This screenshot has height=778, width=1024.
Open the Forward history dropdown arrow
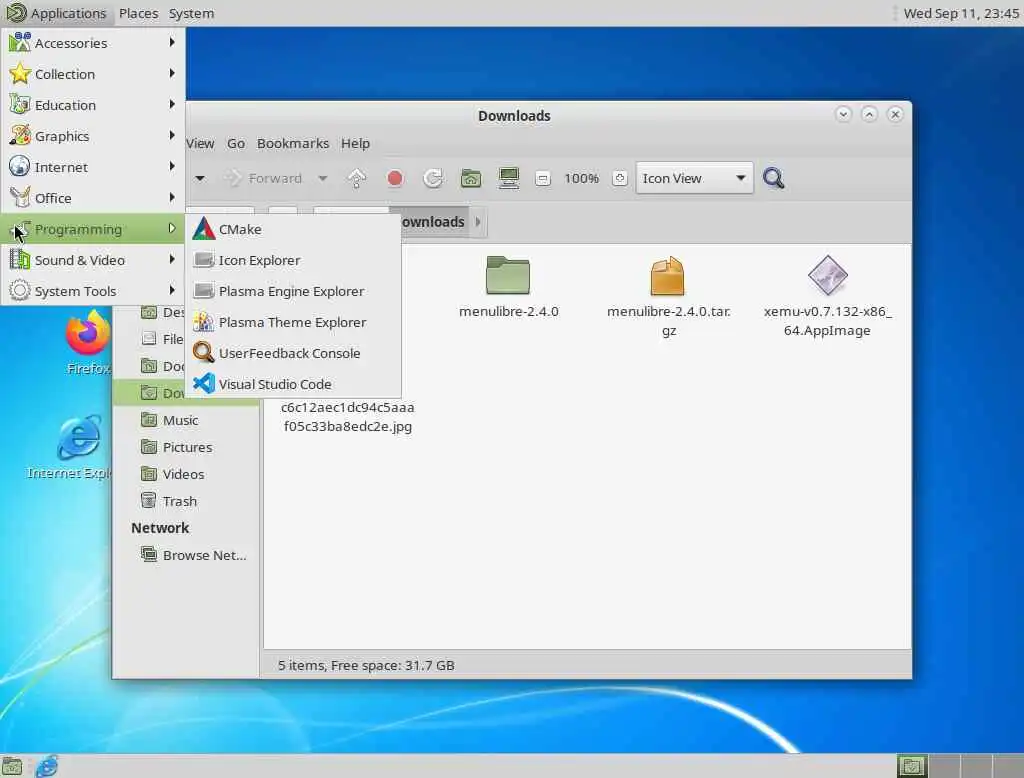[x=323, y=178]
